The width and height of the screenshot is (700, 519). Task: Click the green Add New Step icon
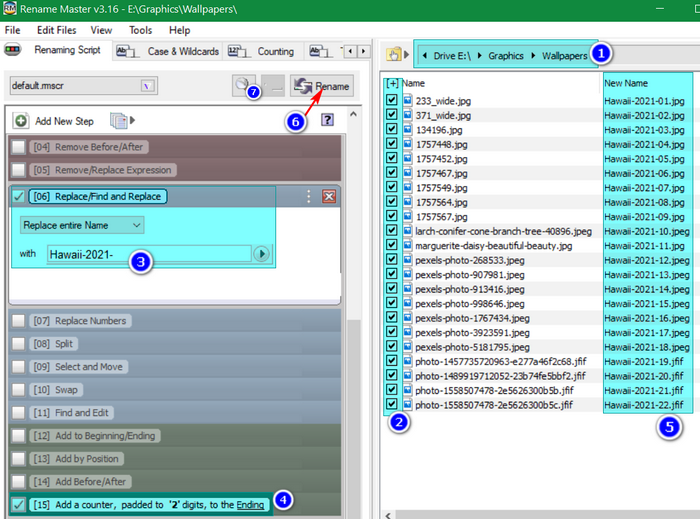click(x=21, y=121)
